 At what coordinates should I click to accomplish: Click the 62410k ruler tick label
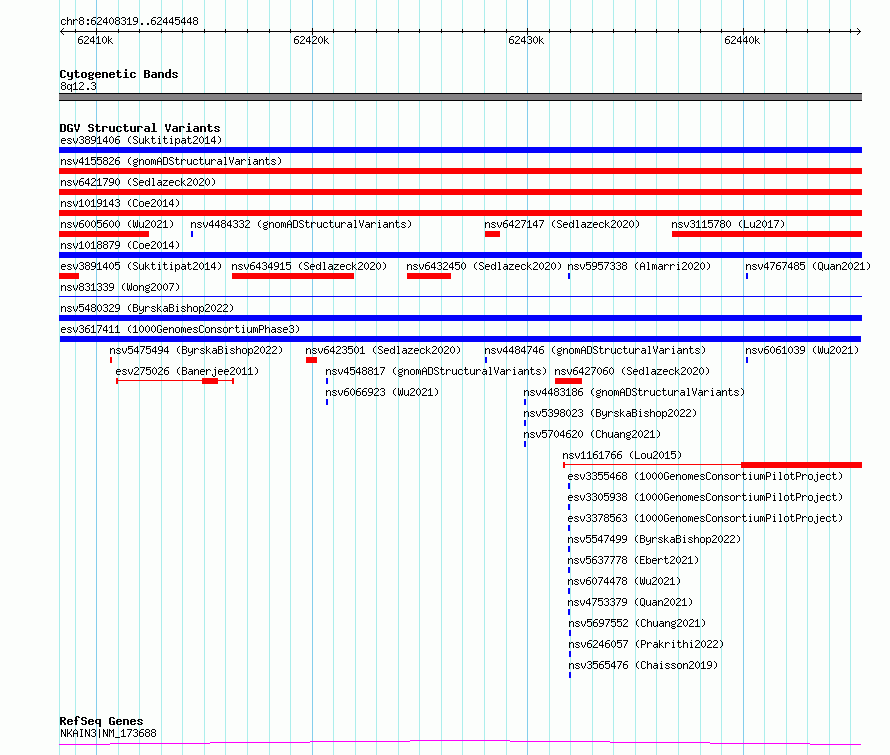click(95, 40)
